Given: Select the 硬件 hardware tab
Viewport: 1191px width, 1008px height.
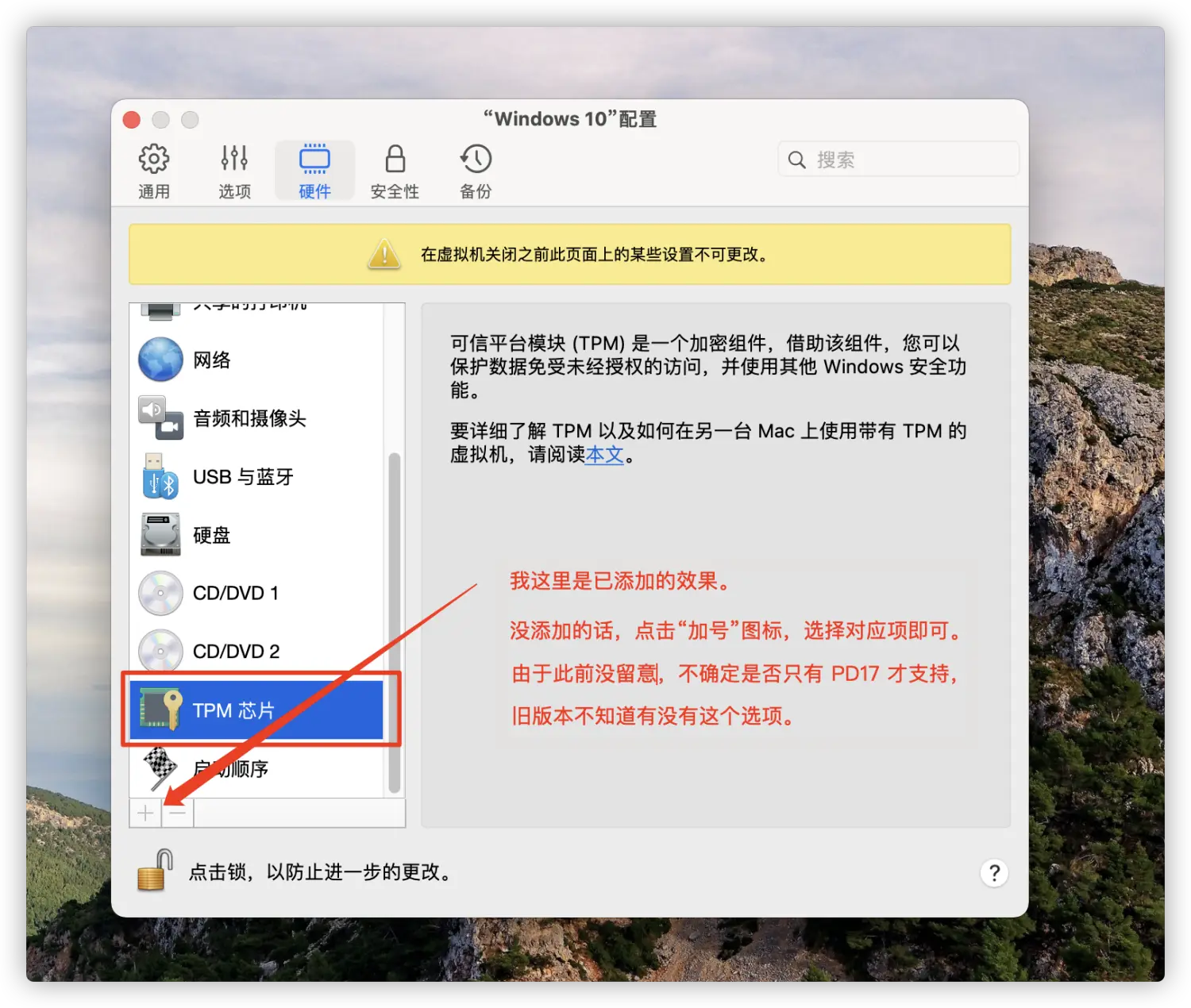Looking at the screenshot, I should 314,171.
